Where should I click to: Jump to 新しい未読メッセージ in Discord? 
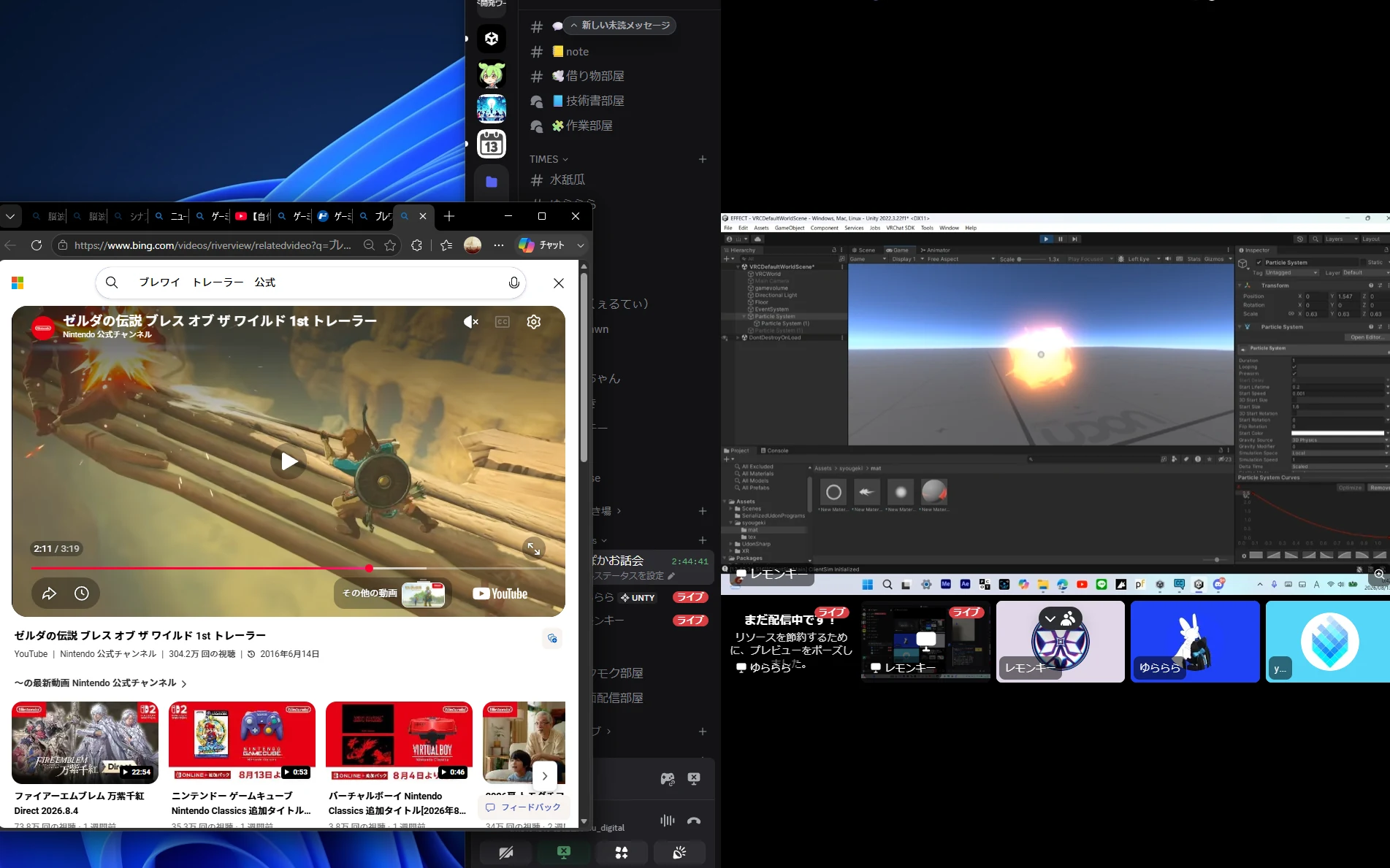619,26
